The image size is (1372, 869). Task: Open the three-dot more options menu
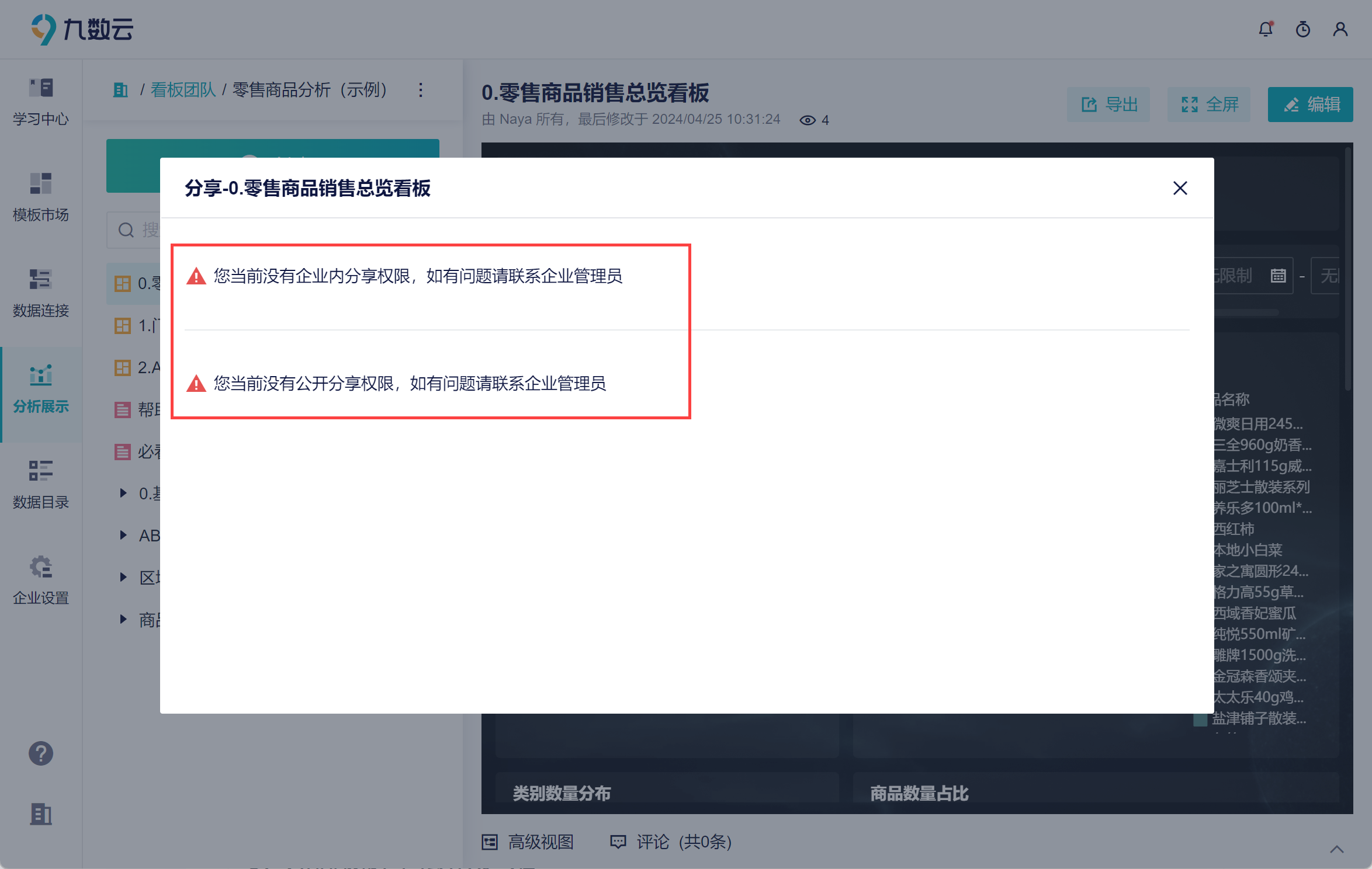421,90
